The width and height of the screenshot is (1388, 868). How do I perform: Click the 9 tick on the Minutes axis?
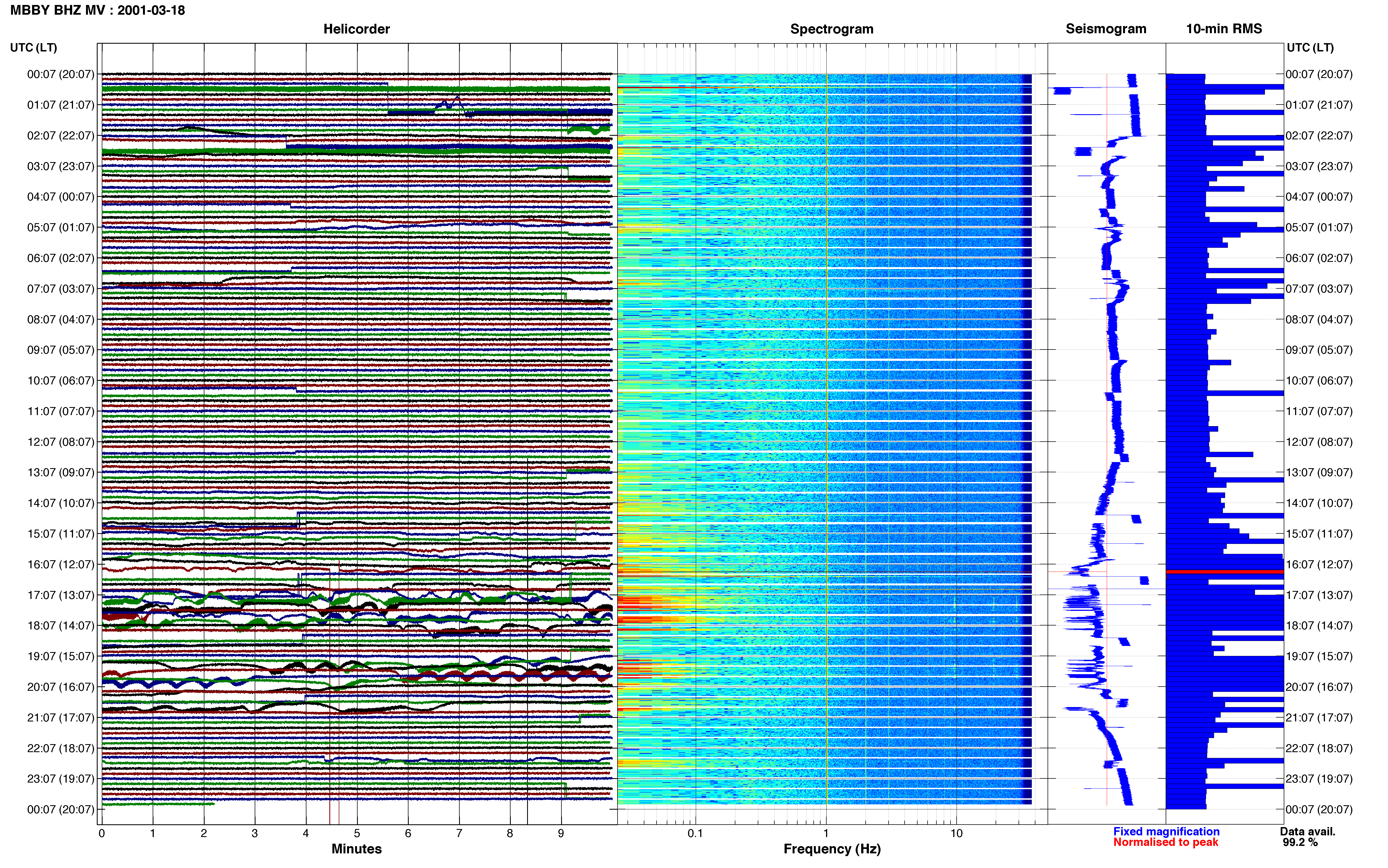click(561, 833)
